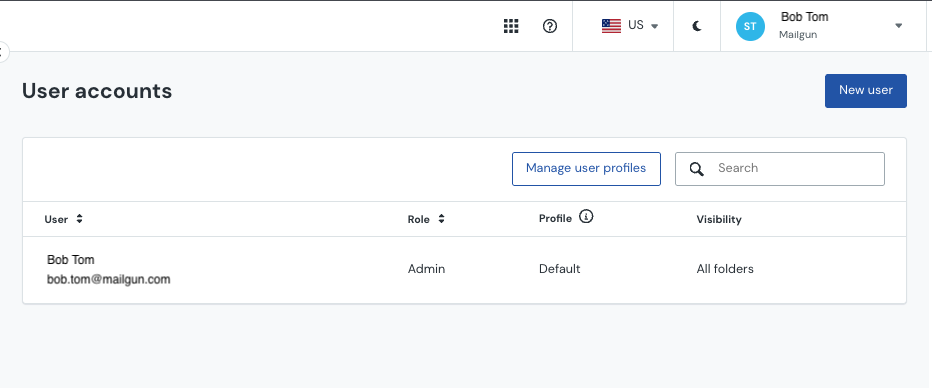Expand the Bob Tom account dropdown arrow
This screenshot has height=388, width=932.
point(899,26)
